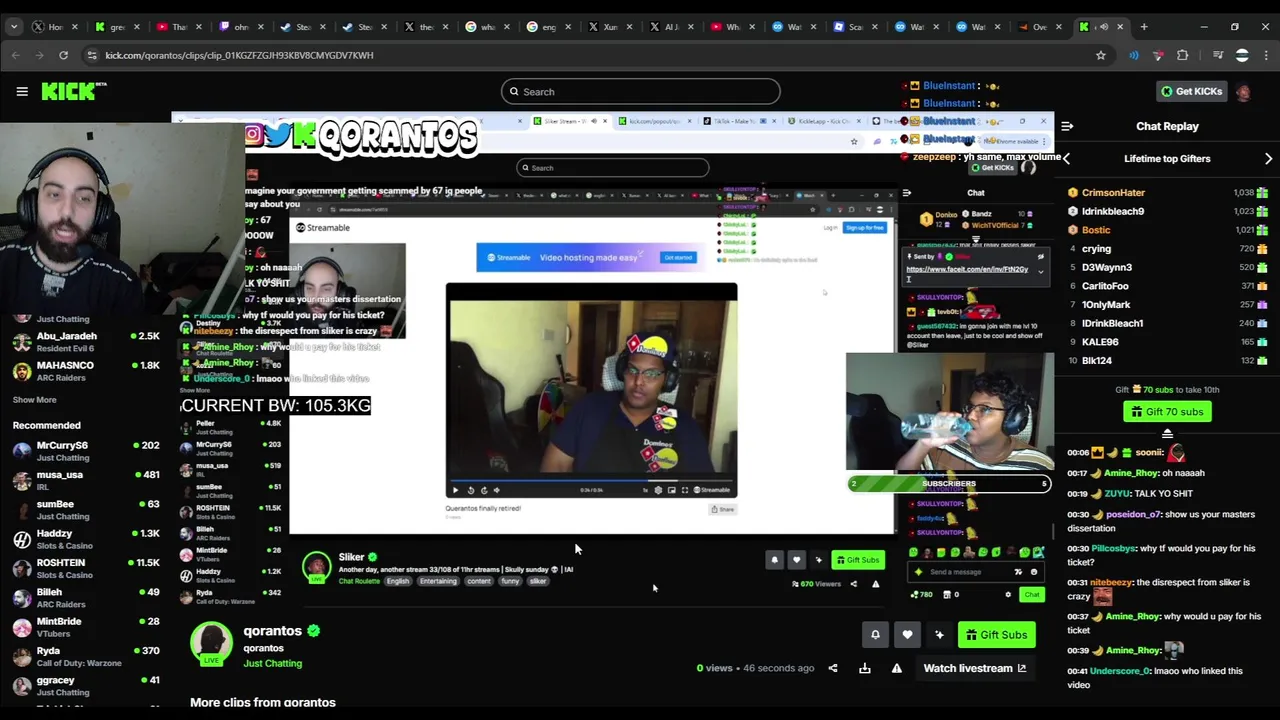Click Underscore_0 username in chat replay

(x=1121, y=671)
